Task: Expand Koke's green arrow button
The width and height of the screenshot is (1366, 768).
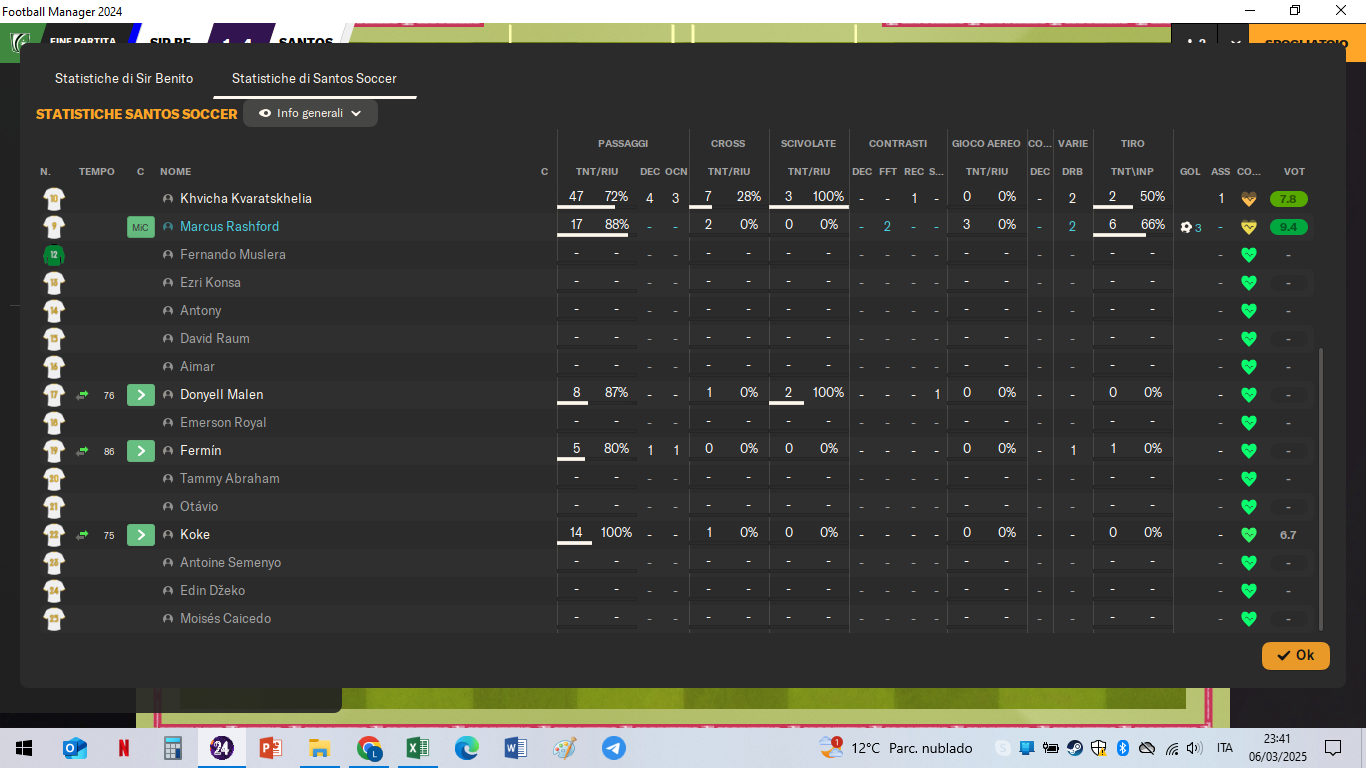Action: (141, 535)
